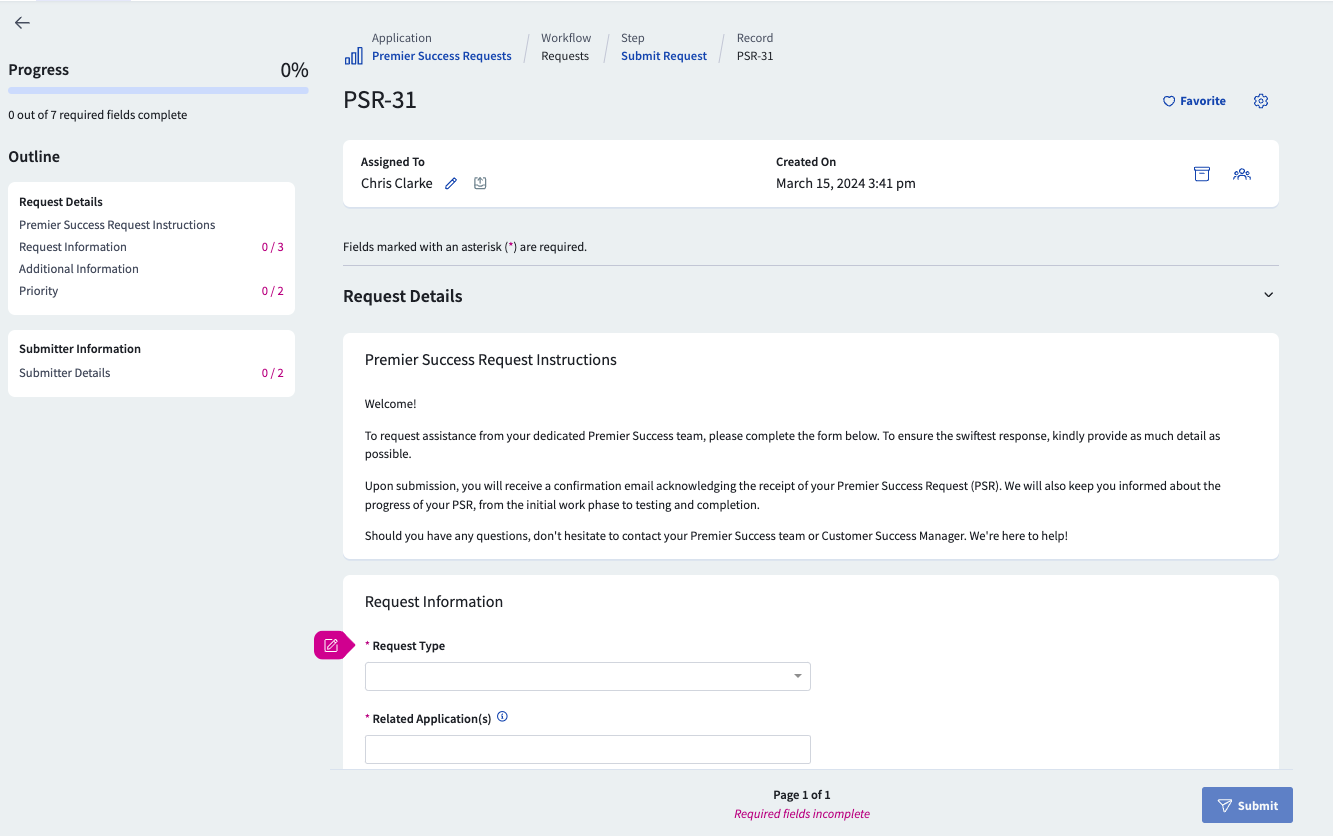Click inside the Related Application(s) field

587,749
